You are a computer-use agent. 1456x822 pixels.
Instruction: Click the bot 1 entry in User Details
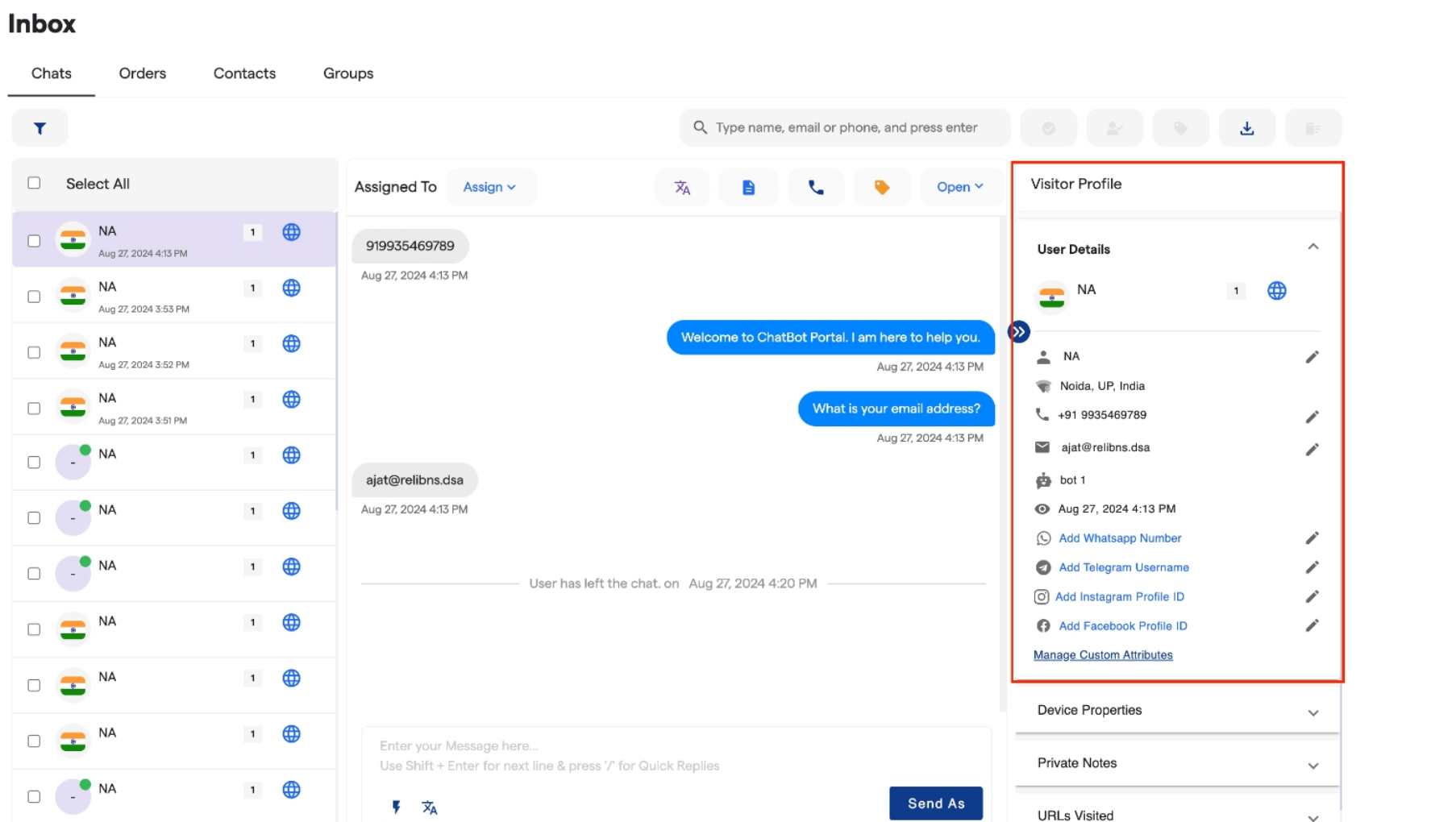[x=1072, y=479]
